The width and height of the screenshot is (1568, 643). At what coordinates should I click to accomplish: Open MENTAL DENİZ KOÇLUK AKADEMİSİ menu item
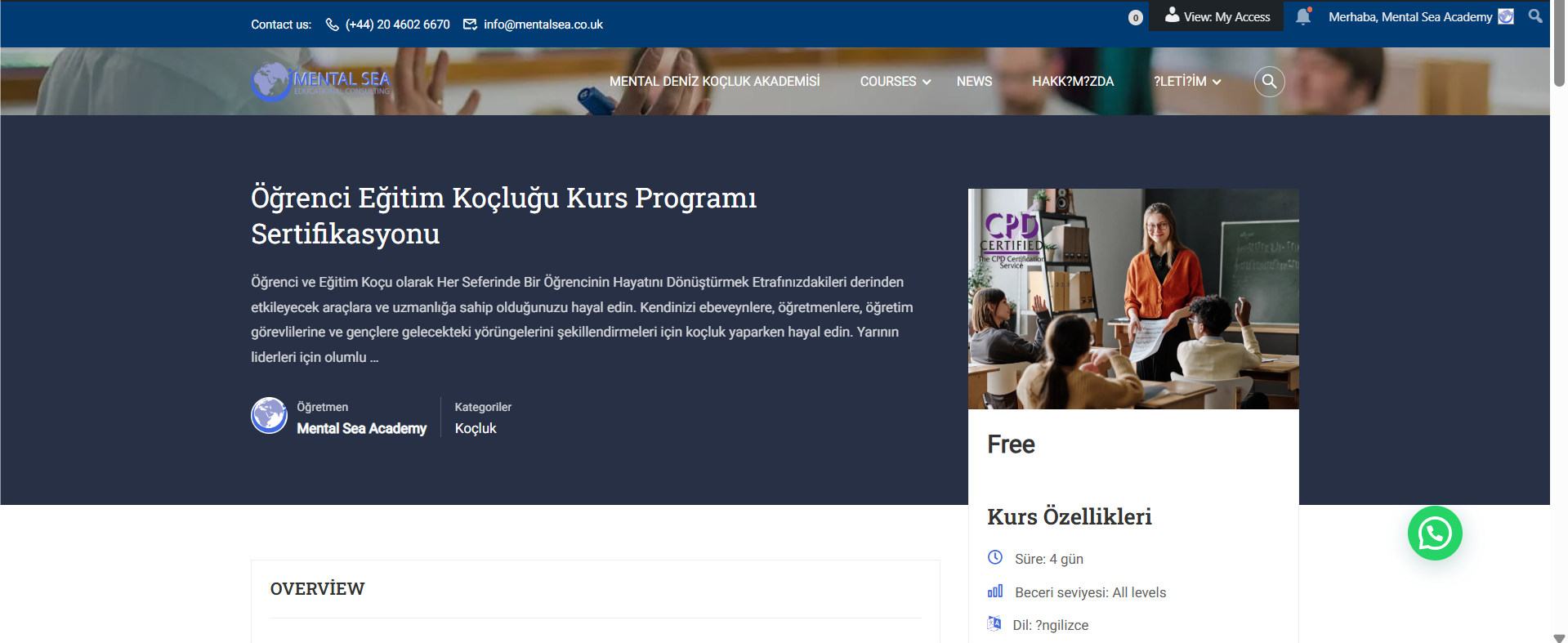(715, 81)
